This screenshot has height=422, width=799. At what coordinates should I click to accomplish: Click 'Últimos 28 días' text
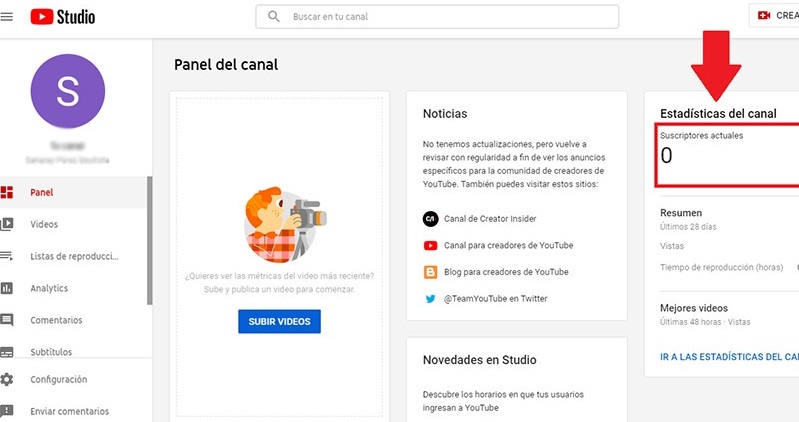688,227
